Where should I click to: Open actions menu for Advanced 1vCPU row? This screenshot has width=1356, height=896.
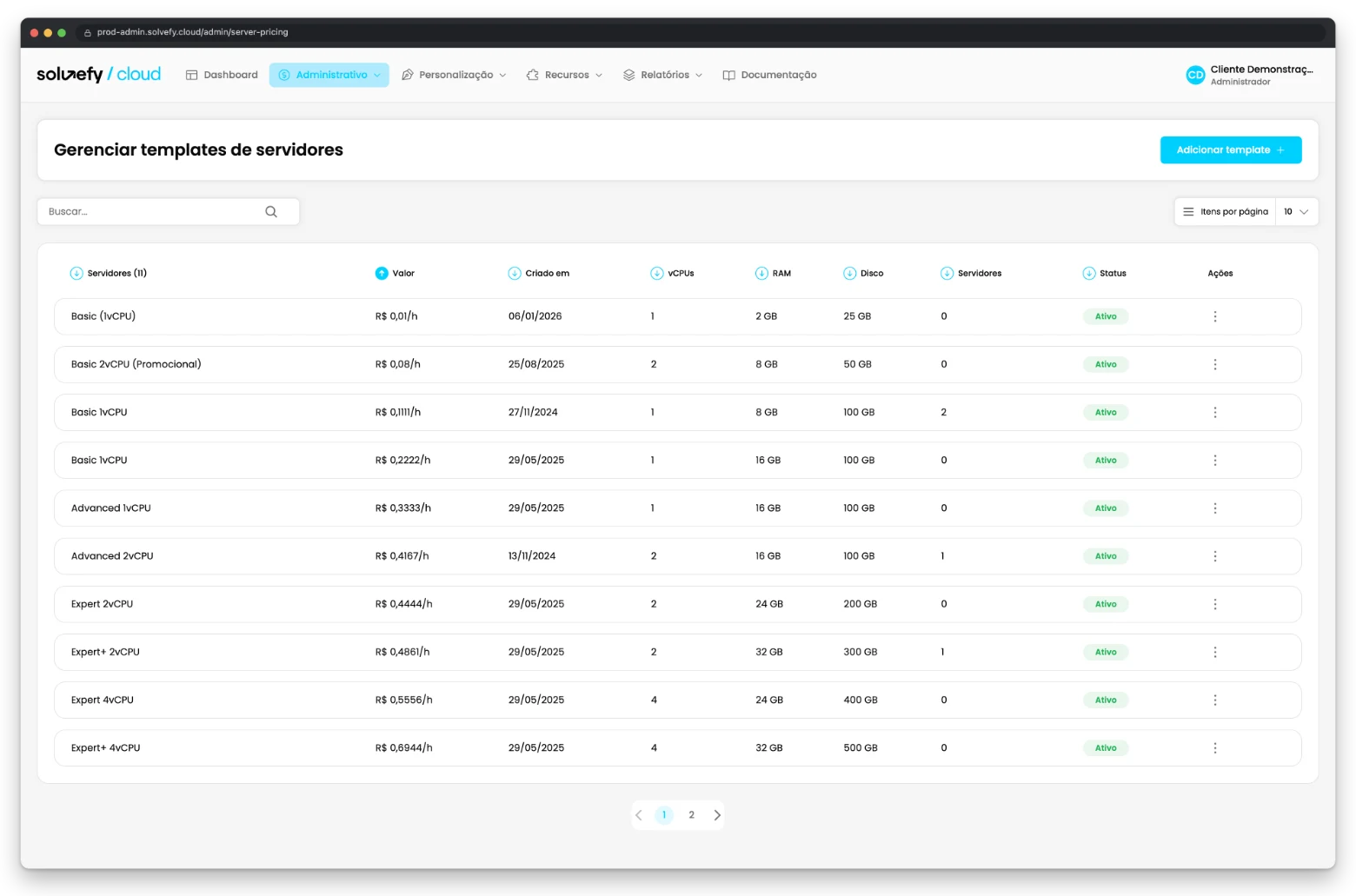coord(1215,508)
